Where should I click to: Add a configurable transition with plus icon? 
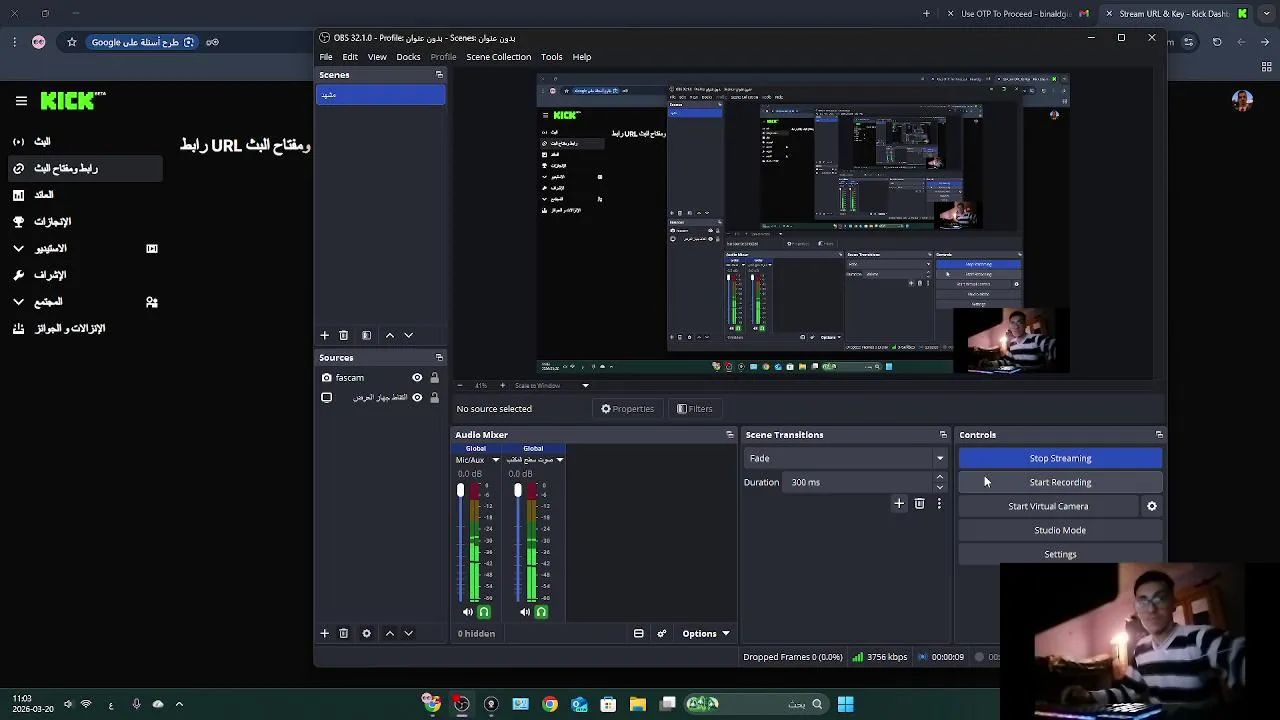899,504
